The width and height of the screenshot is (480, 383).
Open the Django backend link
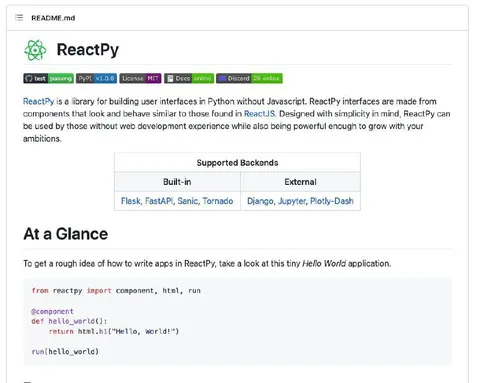tap(261, 201)
